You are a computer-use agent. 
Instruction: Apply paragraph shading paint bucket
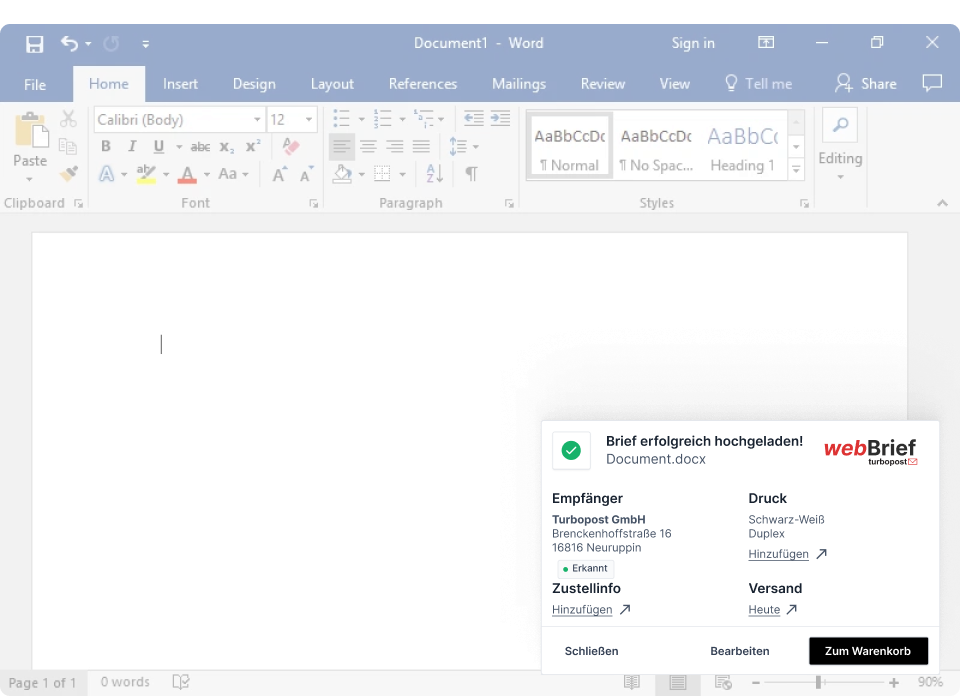click(342, 174)
